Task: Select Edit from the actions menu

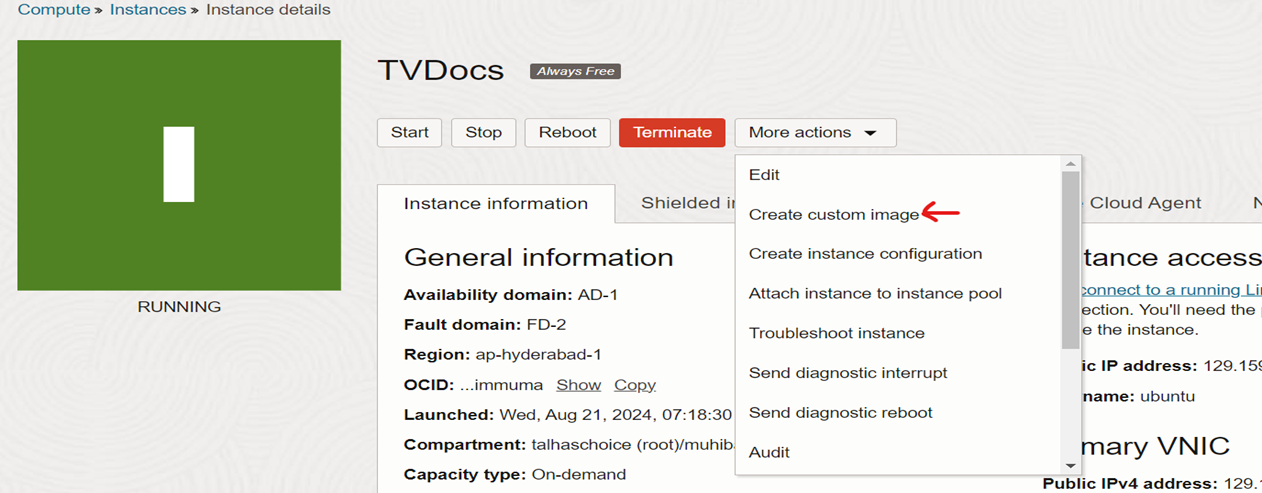Action: point(764,174)
